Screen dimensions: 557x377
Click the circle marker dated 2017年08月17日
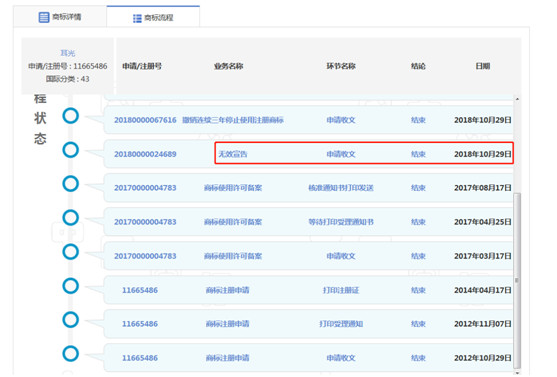pyautogui.click(x=71, y=184)
